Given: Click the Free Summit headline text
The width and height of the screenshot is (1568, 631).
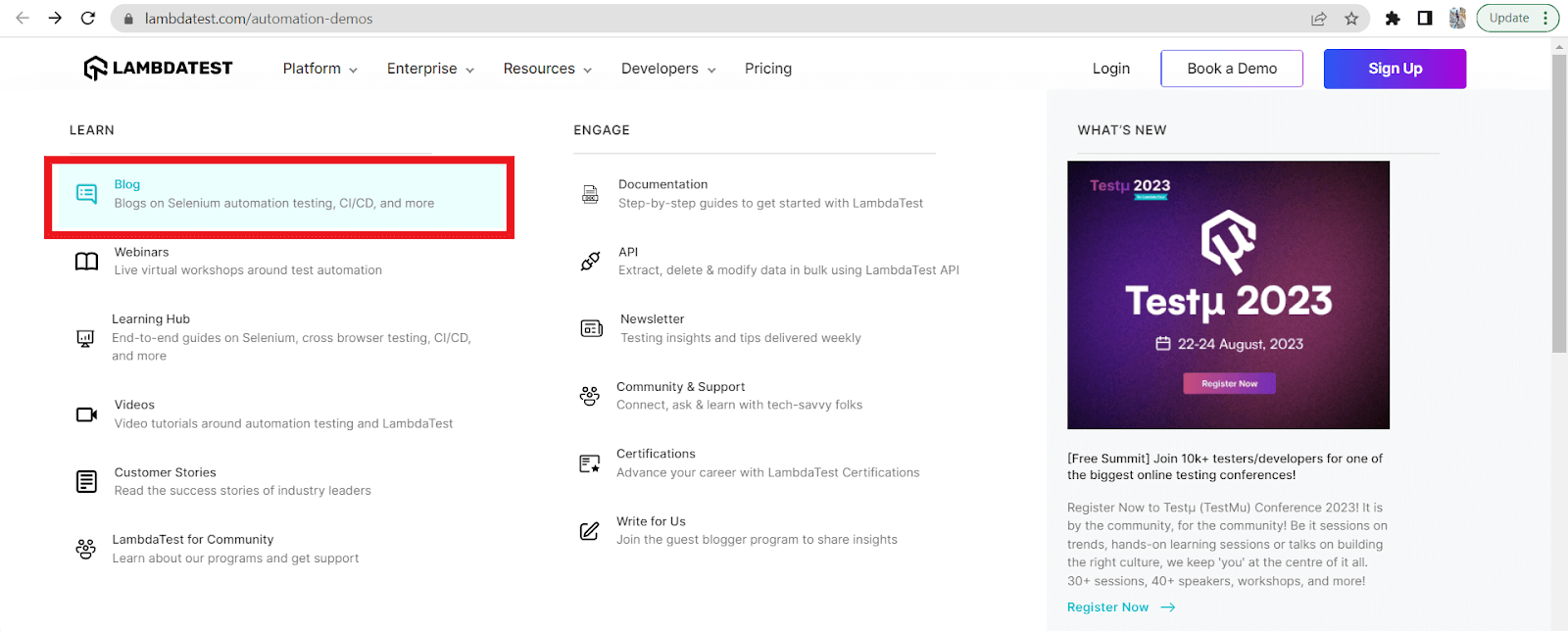Looking at the screenshot, I should 1225,466.
